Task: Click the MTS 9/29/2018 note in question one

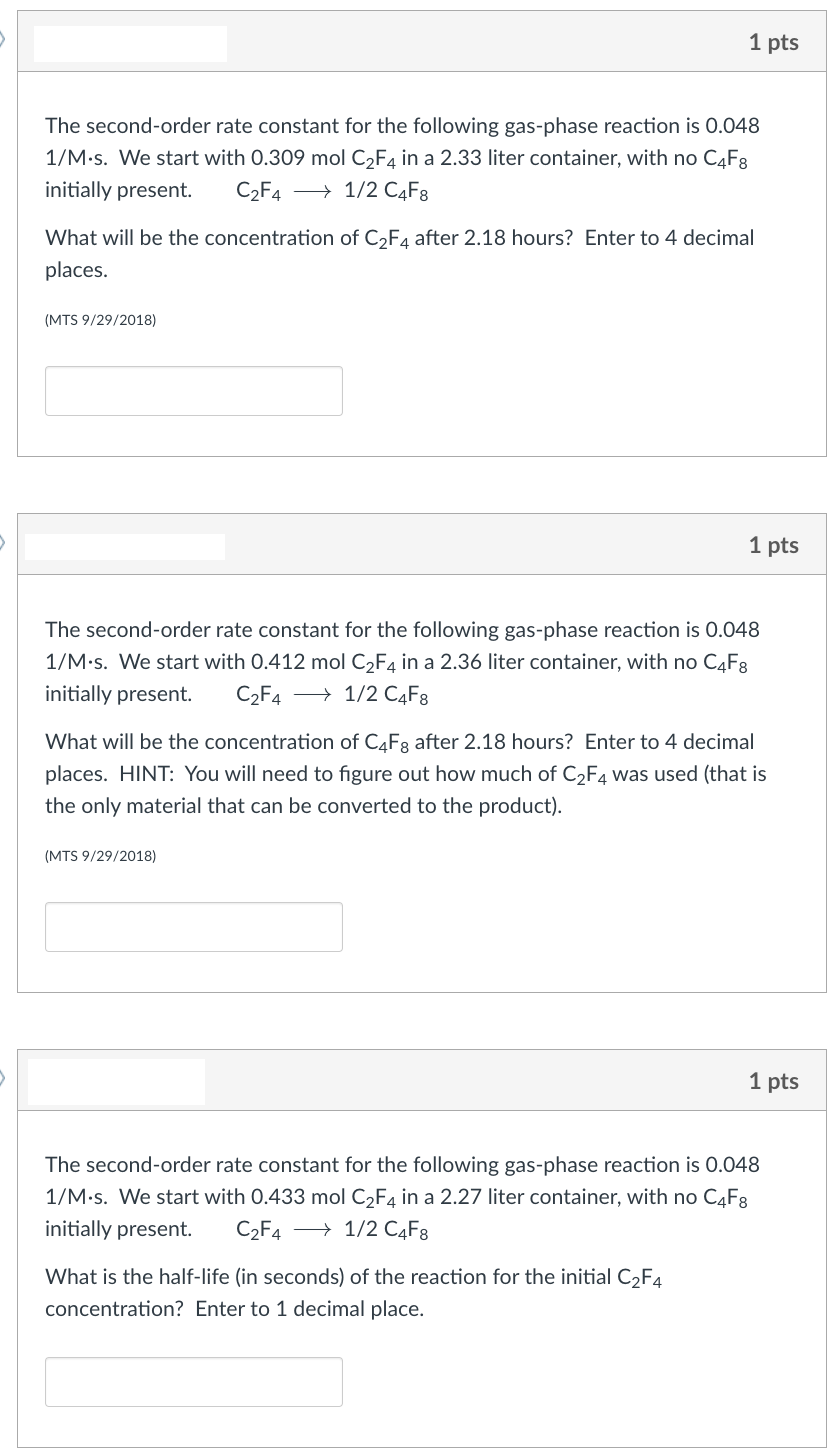Action: 99,320
